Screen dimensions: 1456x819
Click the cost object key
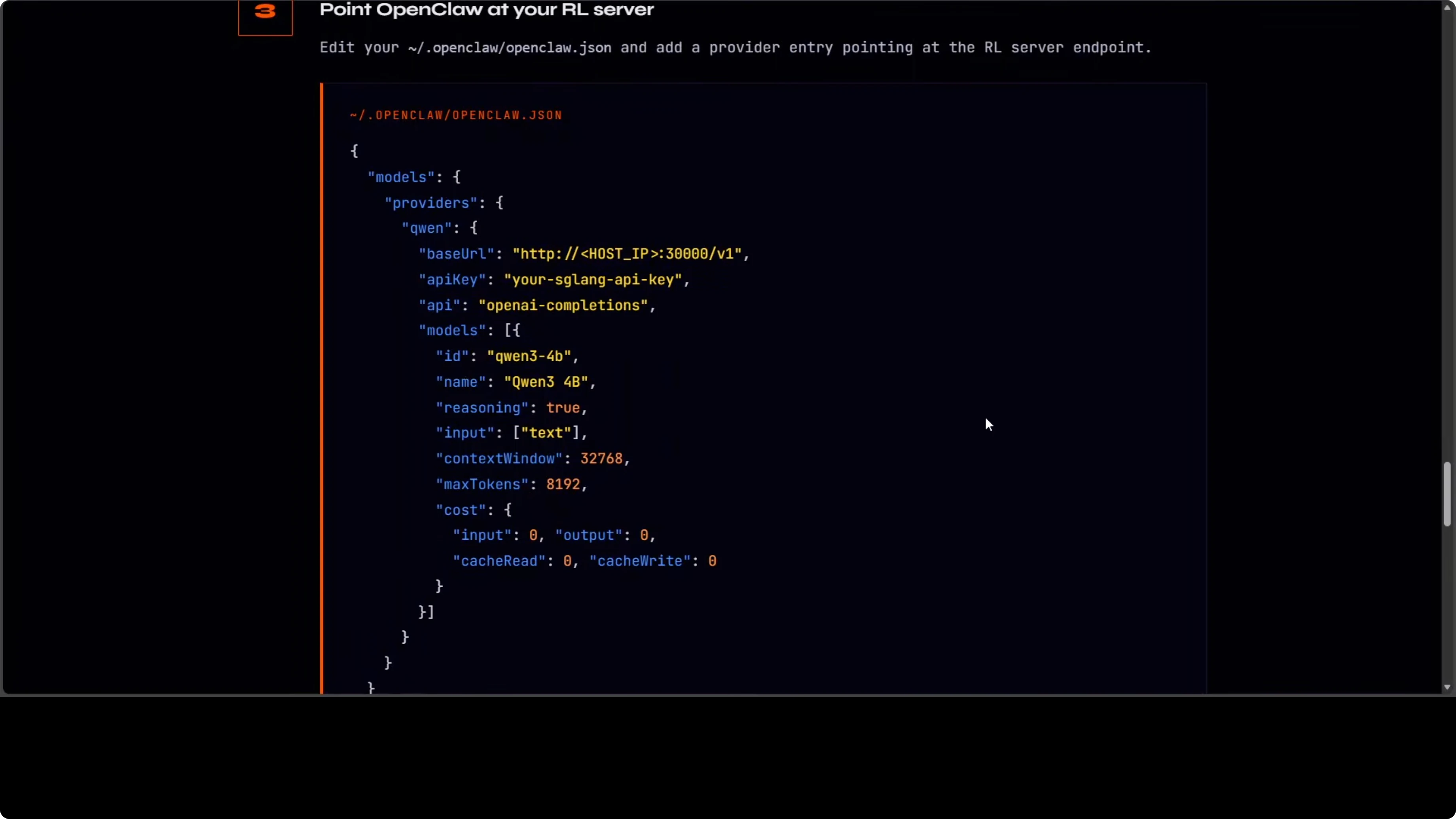(460, 509)
